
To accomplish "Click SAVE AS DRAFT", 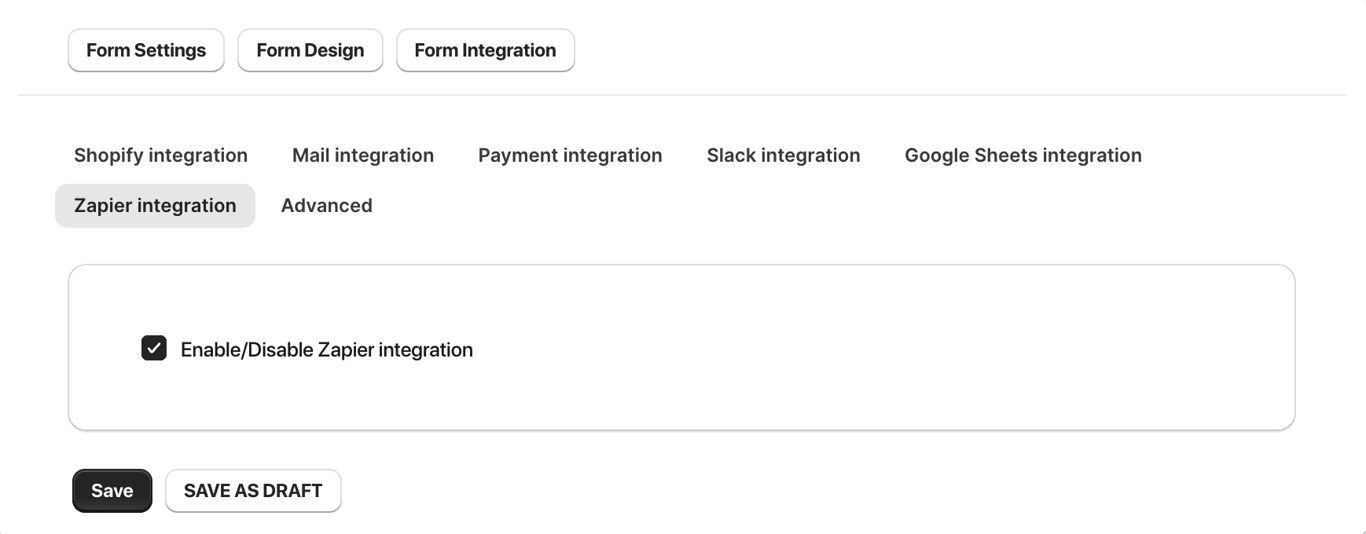I will pyautogui.click(x=253, y=490).
